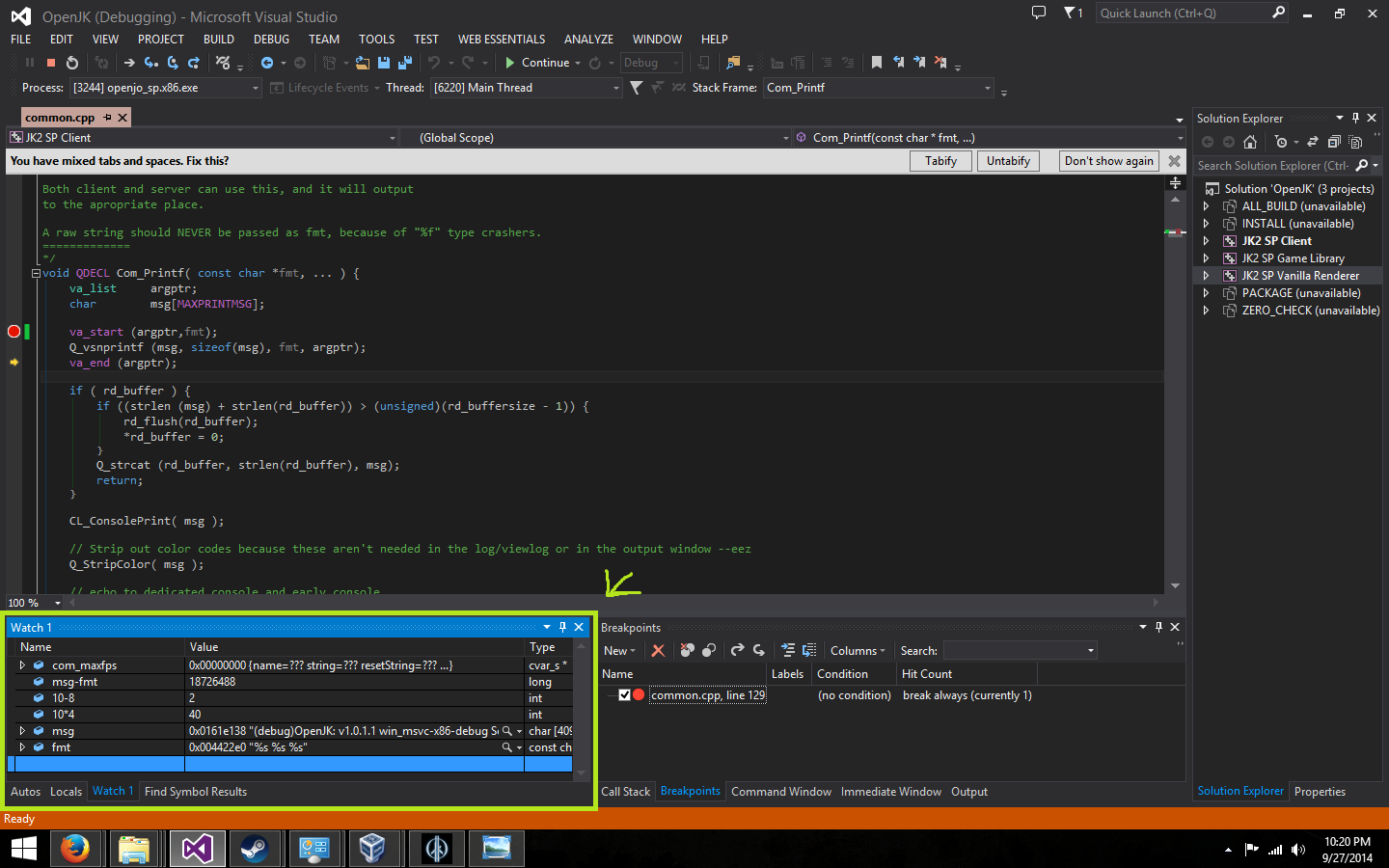Click the feedback speech bubble icon in title bar
This screenshot has width=1389, height=868.
(x=1039, y=13)
